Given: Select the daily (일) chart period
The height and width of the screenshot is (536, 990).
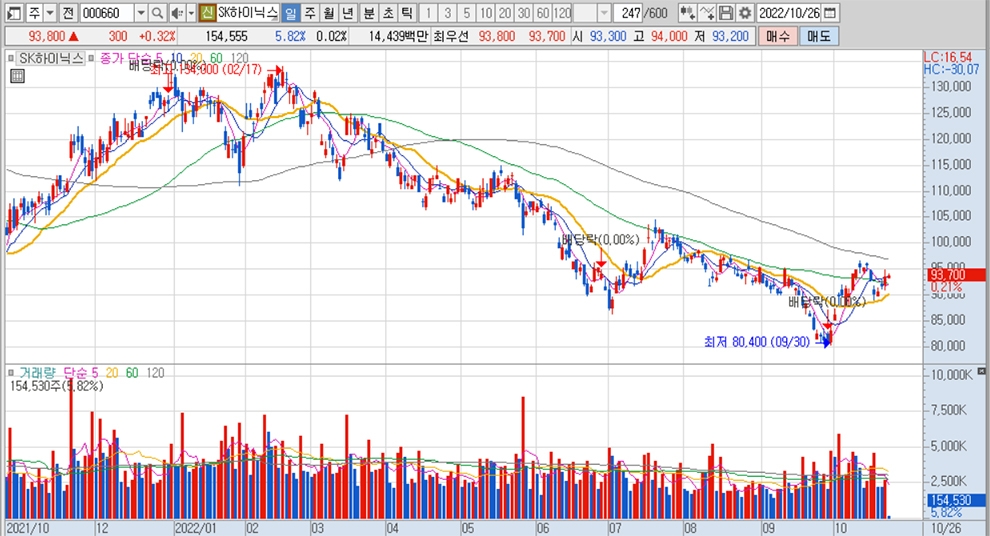Looking at the screenshot, I should (x=290, y=13).
